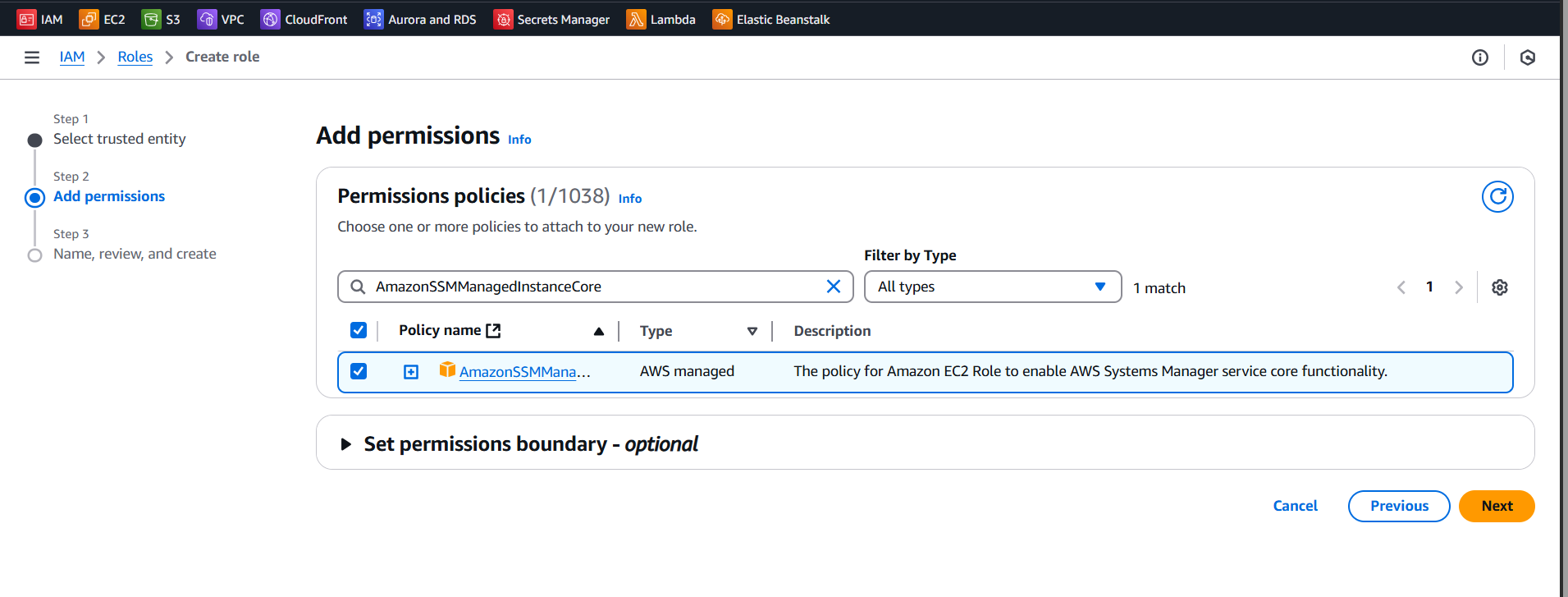The width and height of the screenshot is (1568, 597).
Task: Click the policy description text
Action: pos(1090,371)
